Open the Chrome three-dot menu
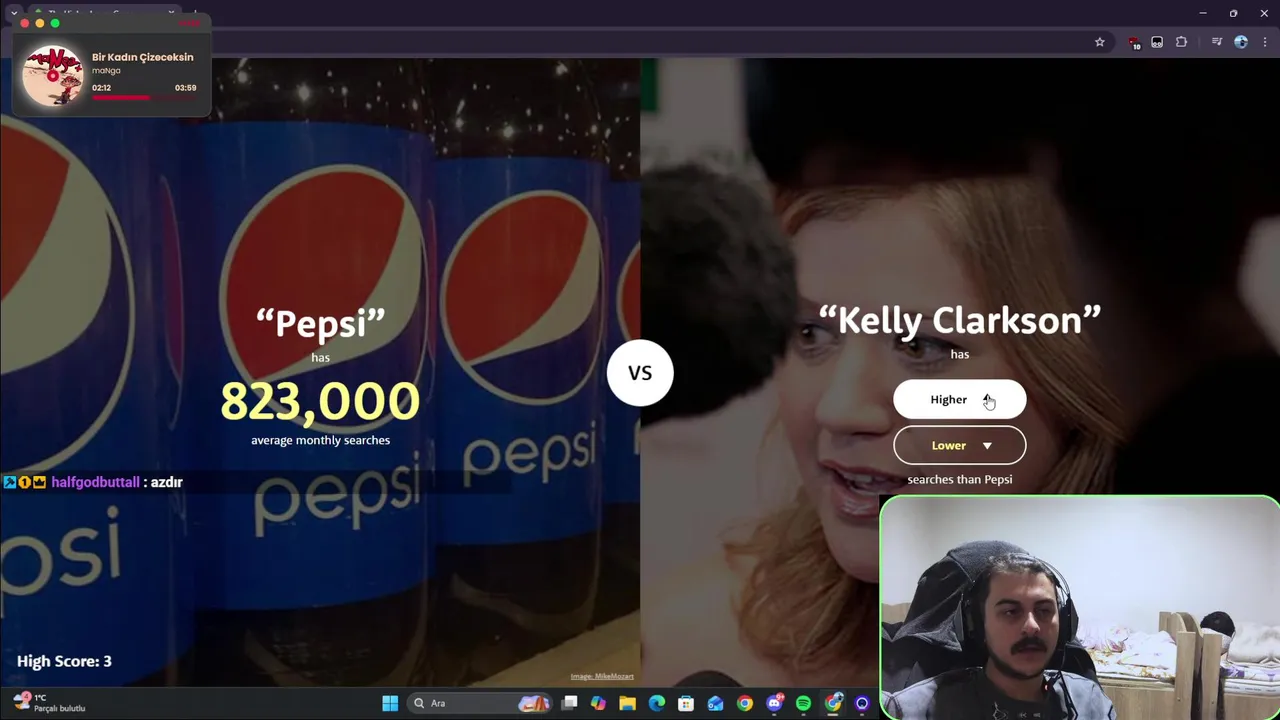1280x720 pixels. point(1265,42)
